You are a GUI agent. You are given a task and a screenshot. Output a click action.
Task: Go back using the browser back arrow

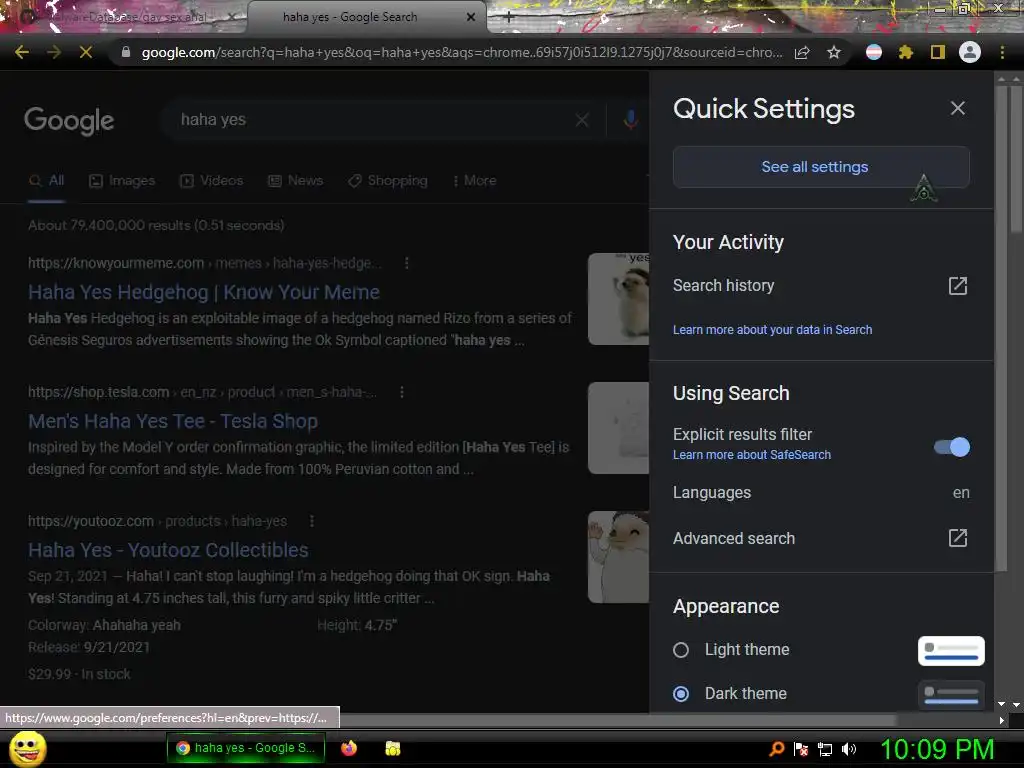[22, 52]
